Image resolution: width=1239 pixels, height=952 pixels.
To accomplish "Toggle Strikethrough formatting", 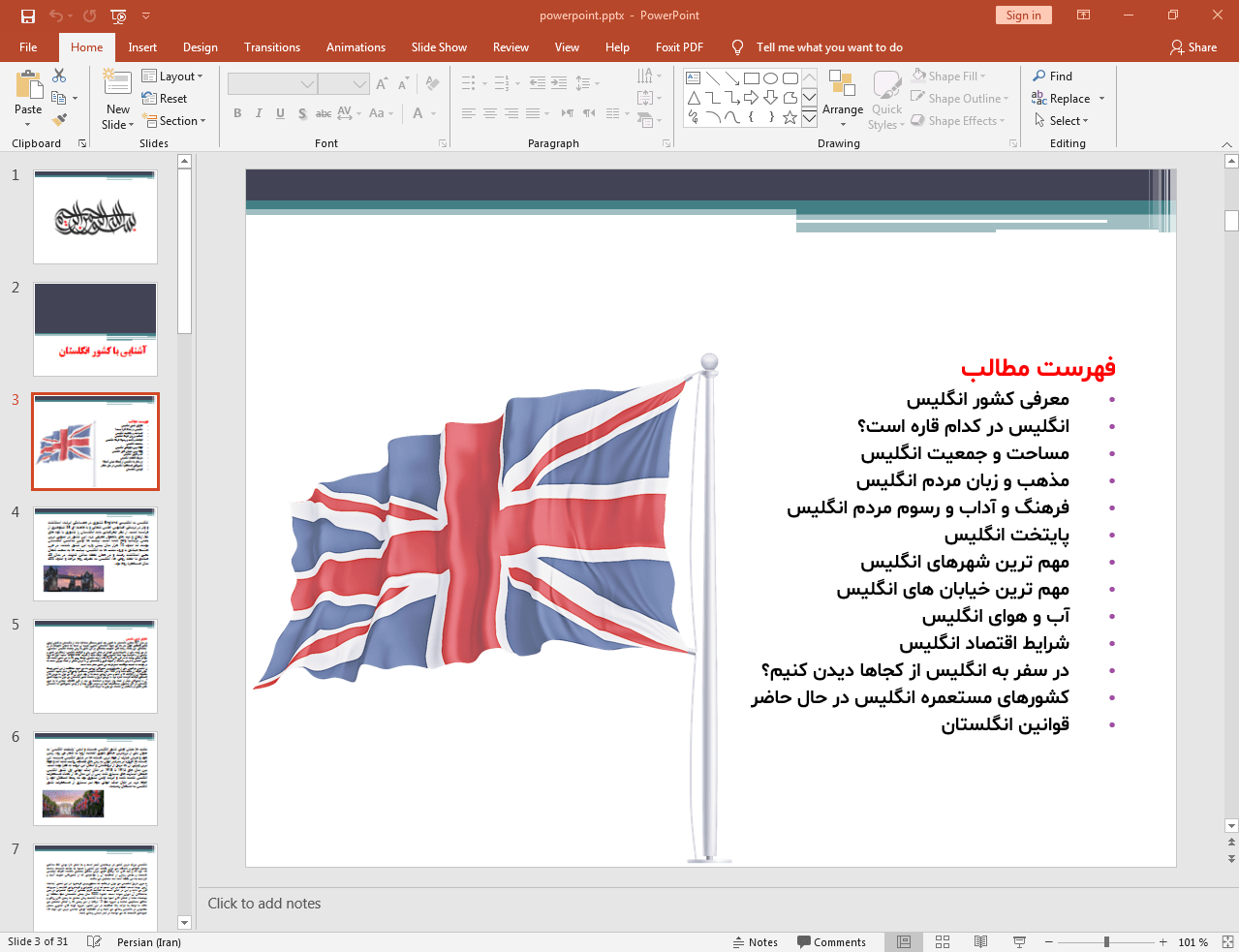I will click(324, 113).
